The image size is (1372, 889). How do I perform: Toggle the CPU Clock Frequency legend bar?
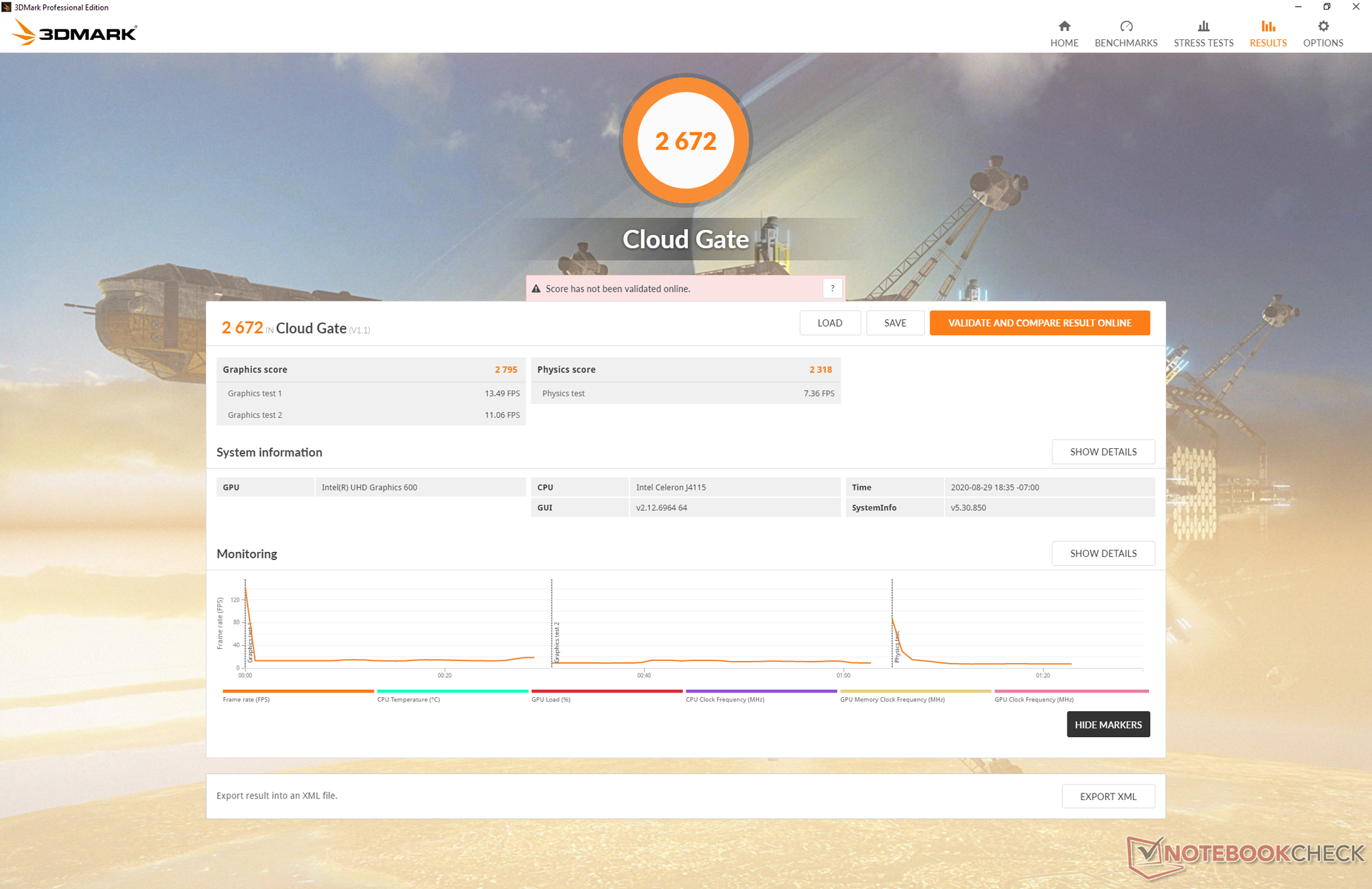tap(761, 691)
